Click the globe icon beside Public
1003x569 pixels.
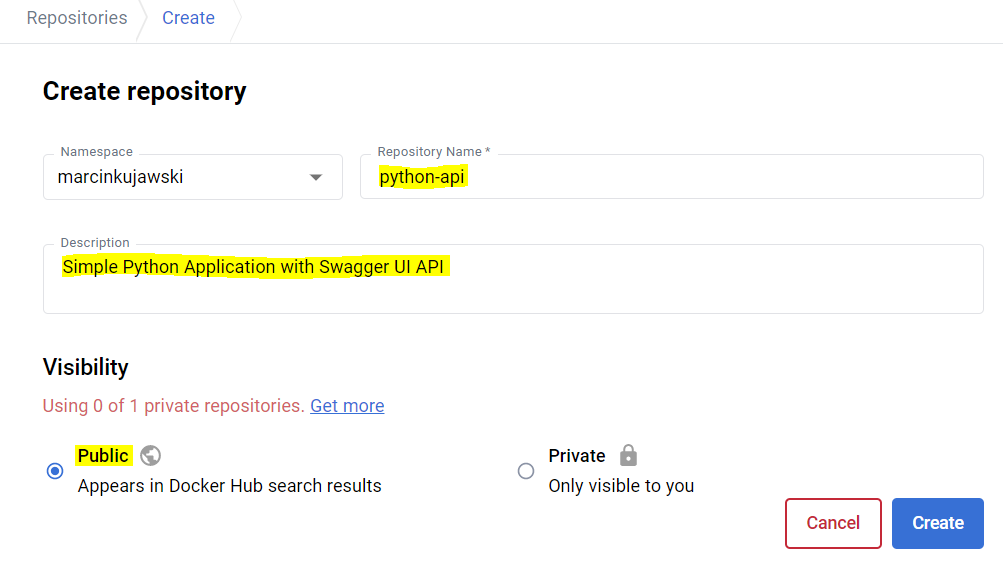point(151,455)
